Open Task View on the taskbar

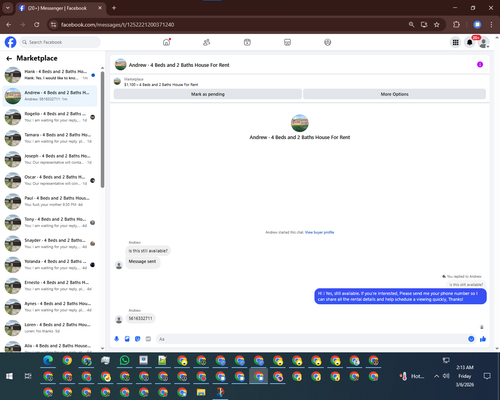(28, 376)
